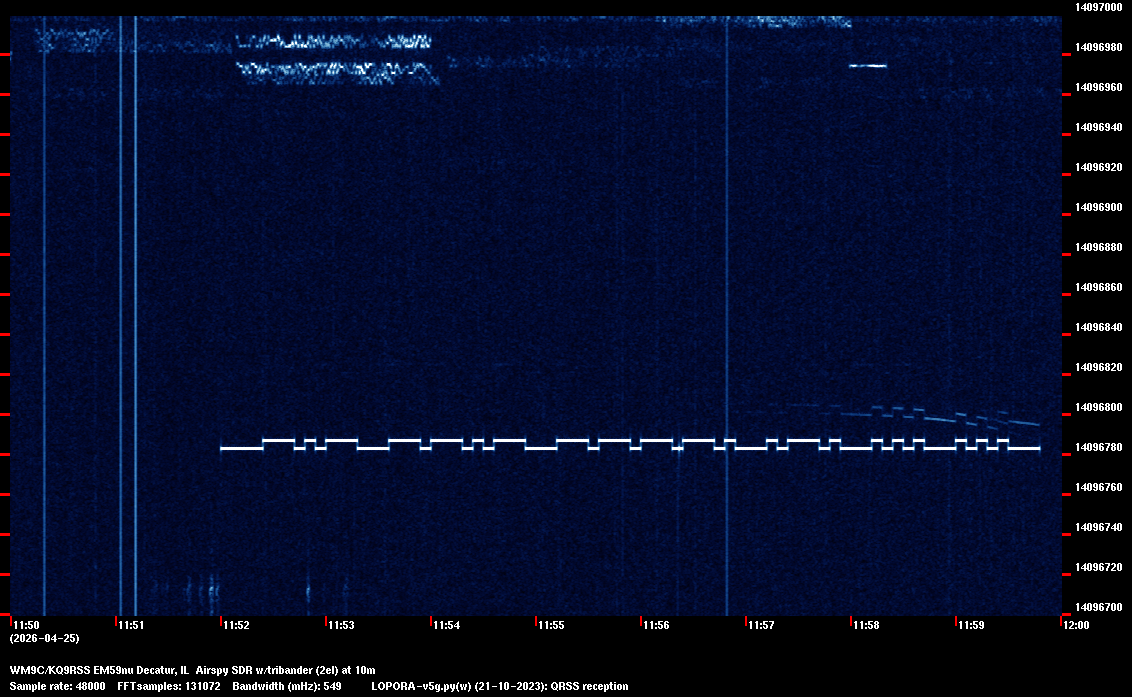The image size is (1132, 697).
Task: Select the 12:00 end time label
Action: pyautogui.click(x=1076, y=625)
